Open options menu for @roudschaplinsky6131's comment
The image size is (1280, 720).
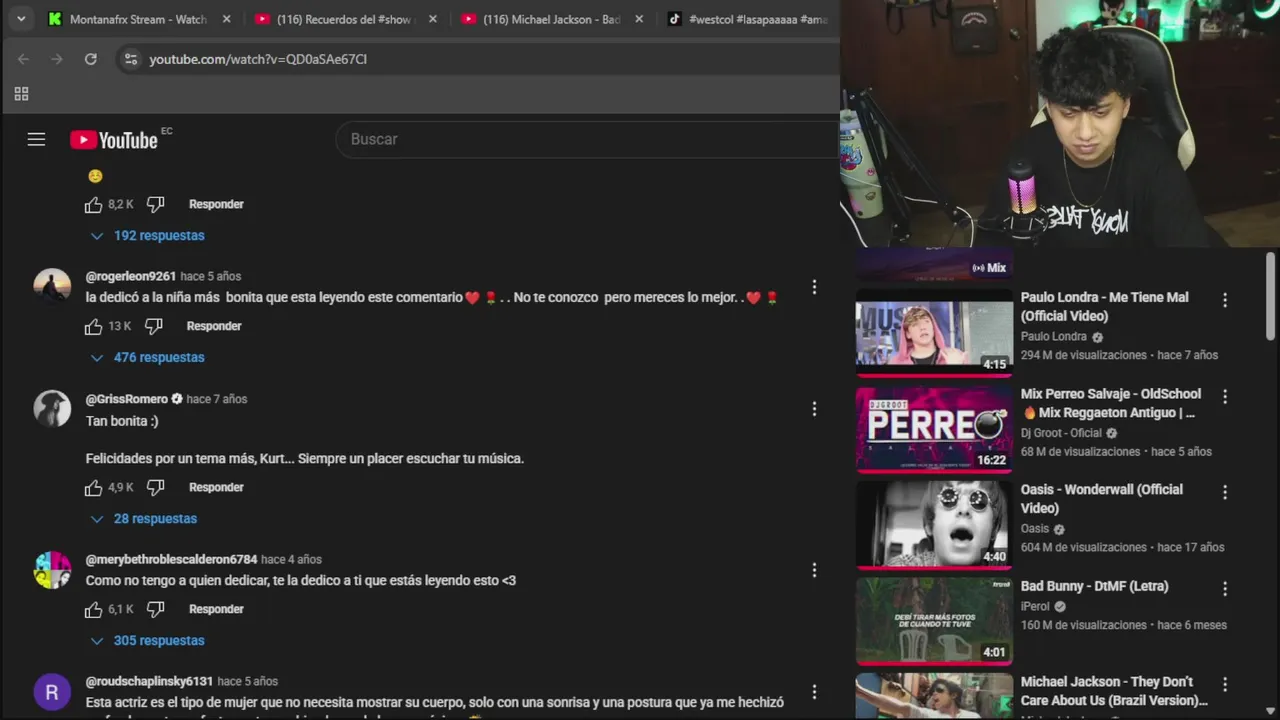(x=814, y=692)
